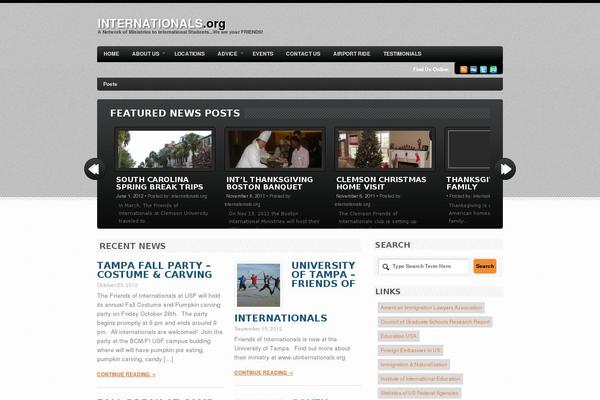Open Institute of International Education link
600x400 pixels.
(x=420, y=379)
